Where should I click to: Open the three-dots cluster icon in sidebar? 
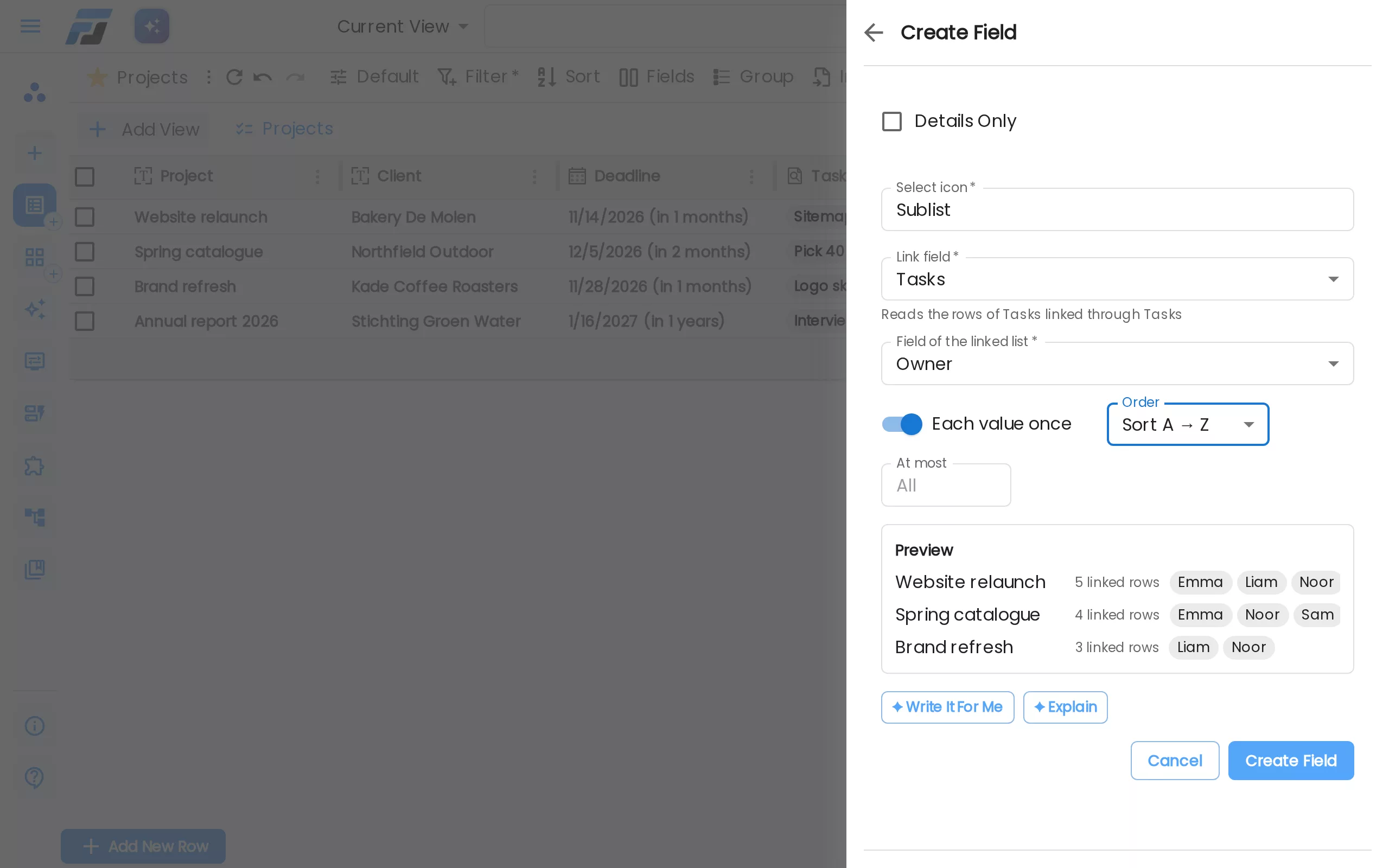pyautogui.click(x=34, y=92)
